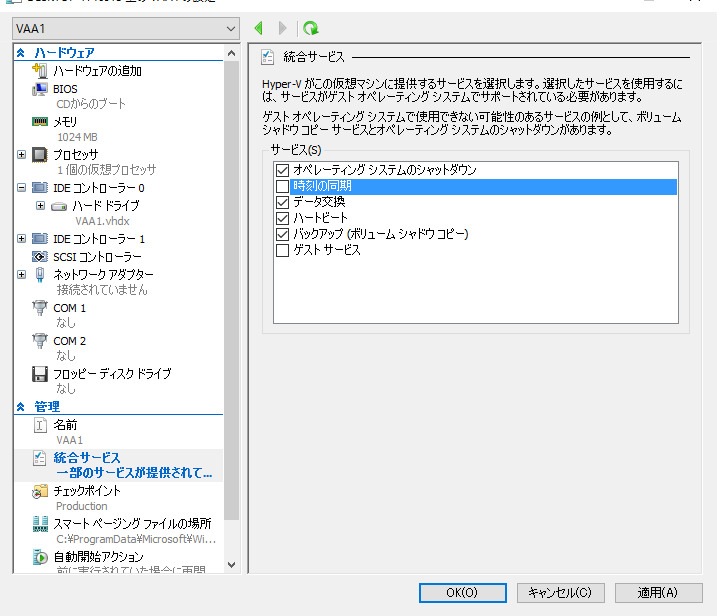Collapse the IDE コントローラー 0 node
The height and width of the screenshot is (616, 717).
coord(21,187)
